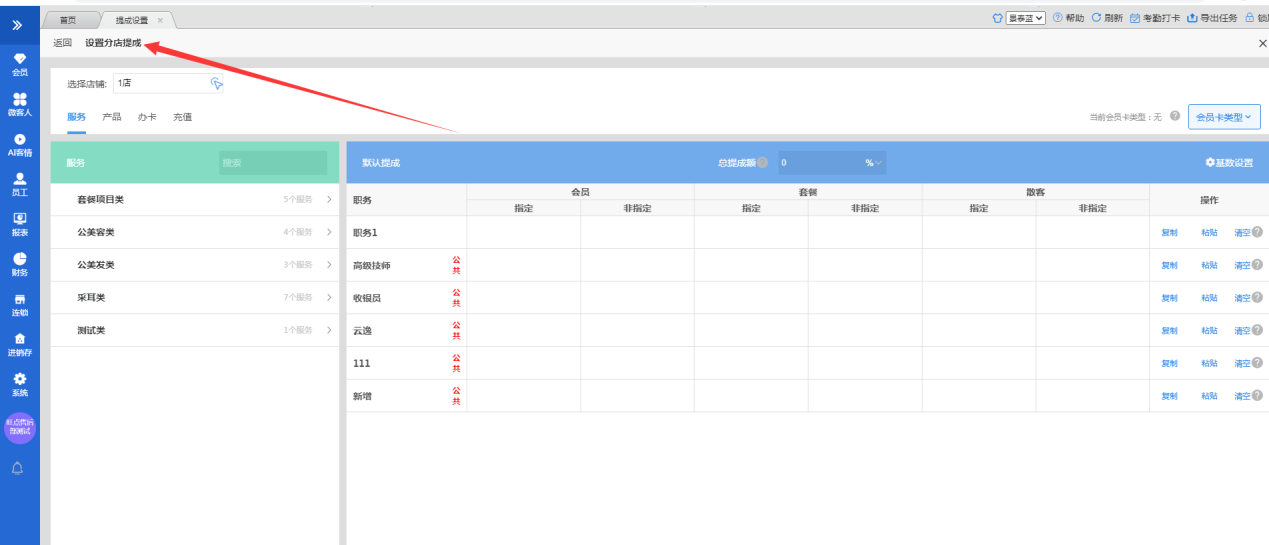The height and width of the screenshot is (545, 1269).
Task: Click the shirt skin theme icon
Action: pos(997,18)
